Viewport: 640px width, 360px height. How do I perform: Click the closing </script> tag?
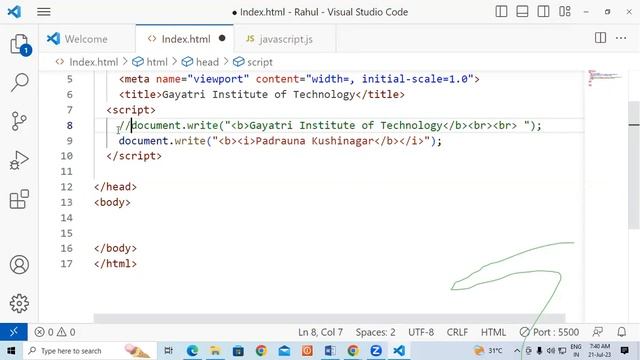[x=134, y=156]
